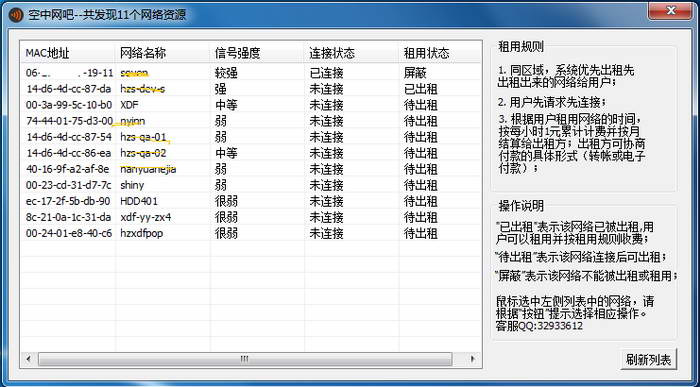This screenshot has width=700, height=387.
Task: Select MAC address 8c-21-0a-1c-31-da
Action: click(x=68, y=217)
